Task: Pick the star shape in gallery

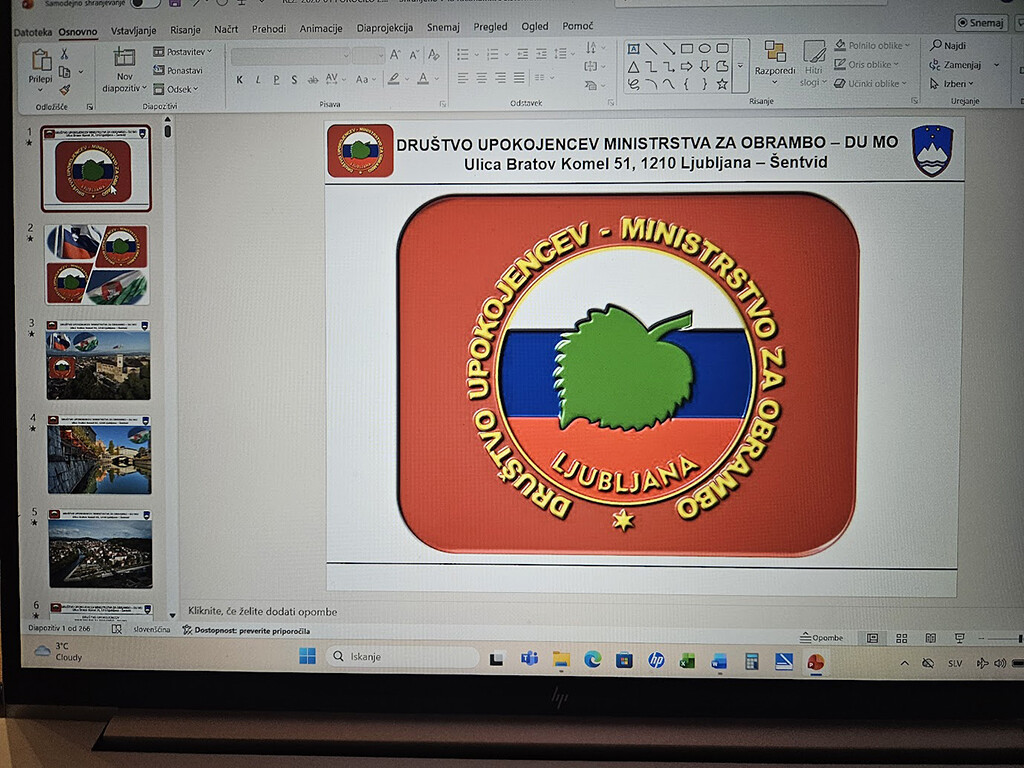Action: [x=722, y=84]
